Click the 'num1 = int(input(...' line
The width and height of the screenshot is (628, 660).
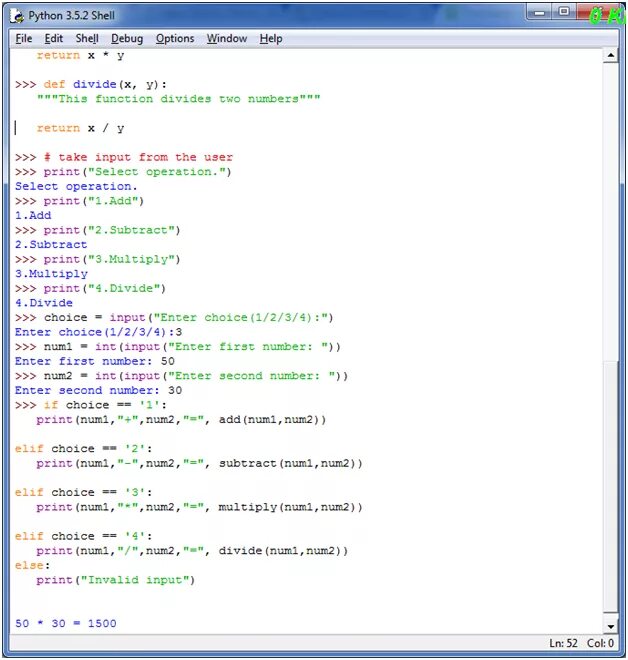(192, 347)
